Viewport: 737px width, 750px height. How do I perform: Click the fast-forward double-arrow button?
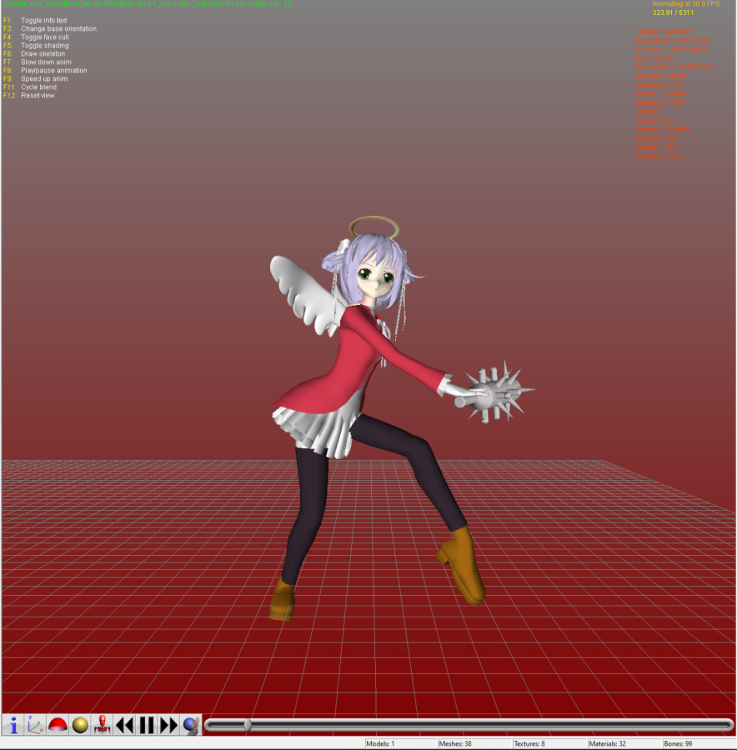click(168, 725)
